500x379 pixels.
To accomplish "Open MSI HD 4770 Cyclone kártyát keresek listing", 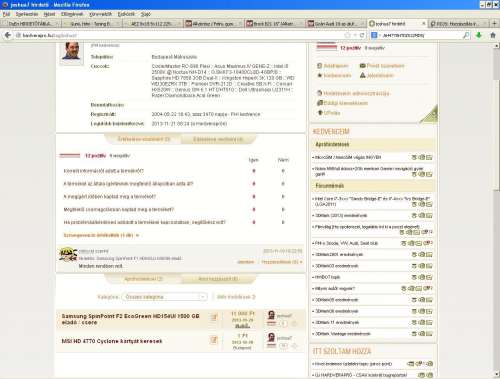I will pyautogui.click(x=112, y=341).
